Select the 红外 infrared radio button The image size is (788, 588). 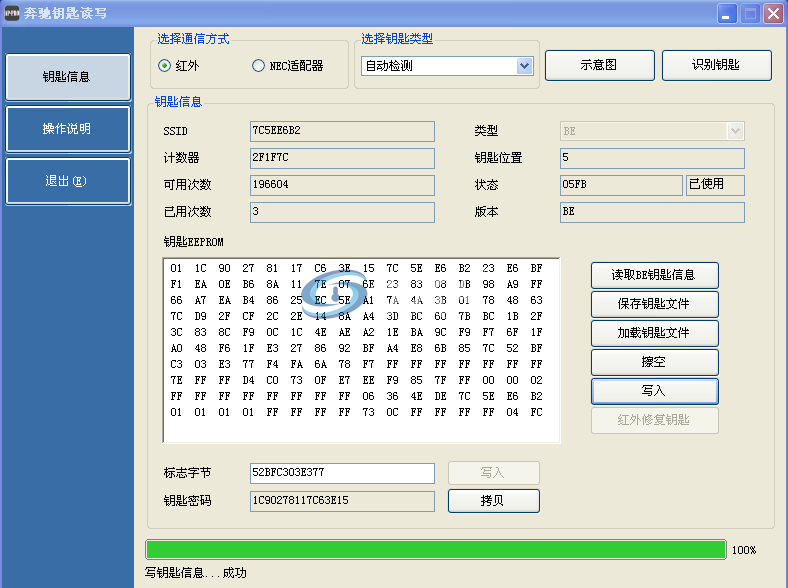[164, 66]
